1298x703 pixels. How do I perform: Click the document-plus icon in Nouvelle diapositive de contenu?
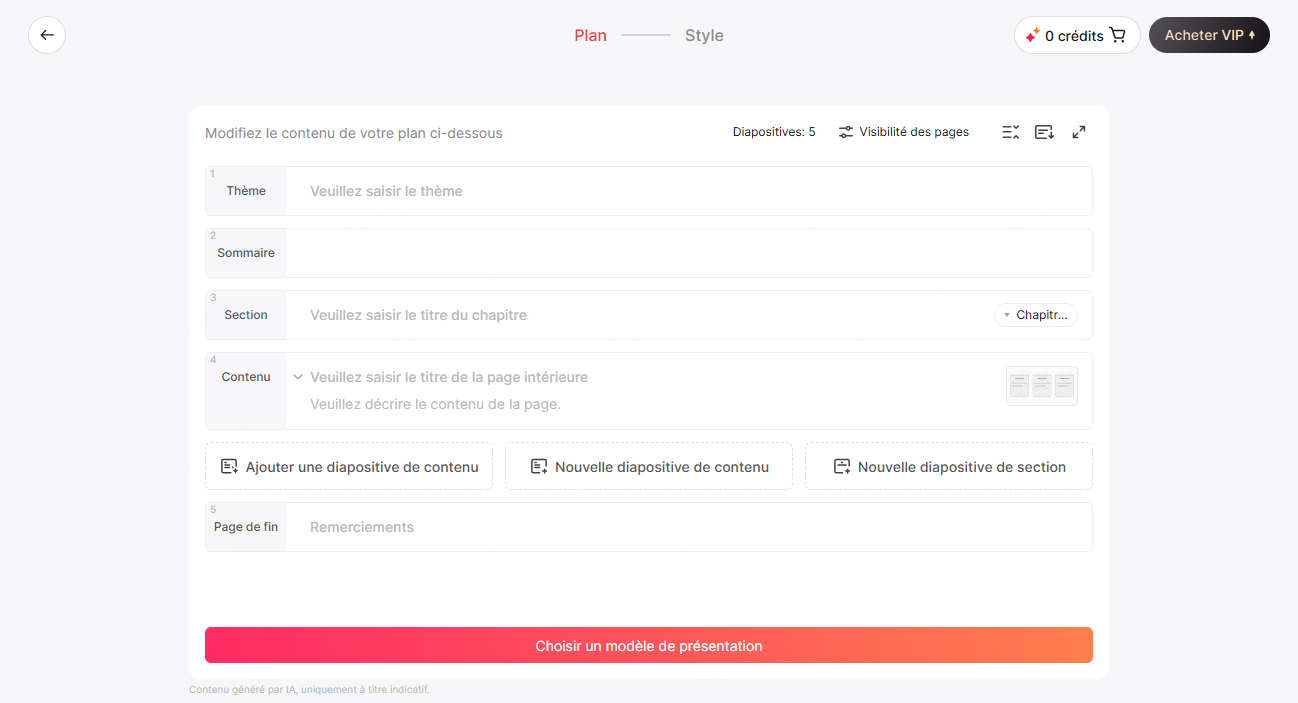click(539, 466)
